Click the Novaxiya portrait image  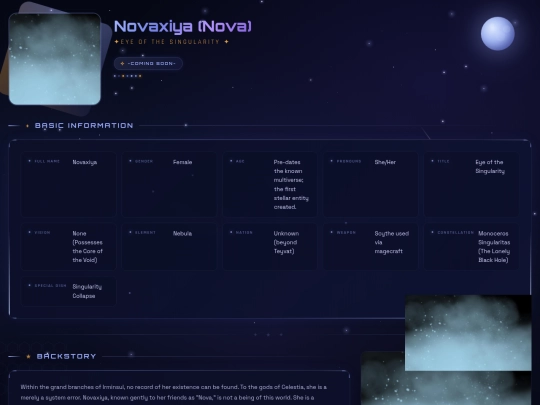pos(55,59)
